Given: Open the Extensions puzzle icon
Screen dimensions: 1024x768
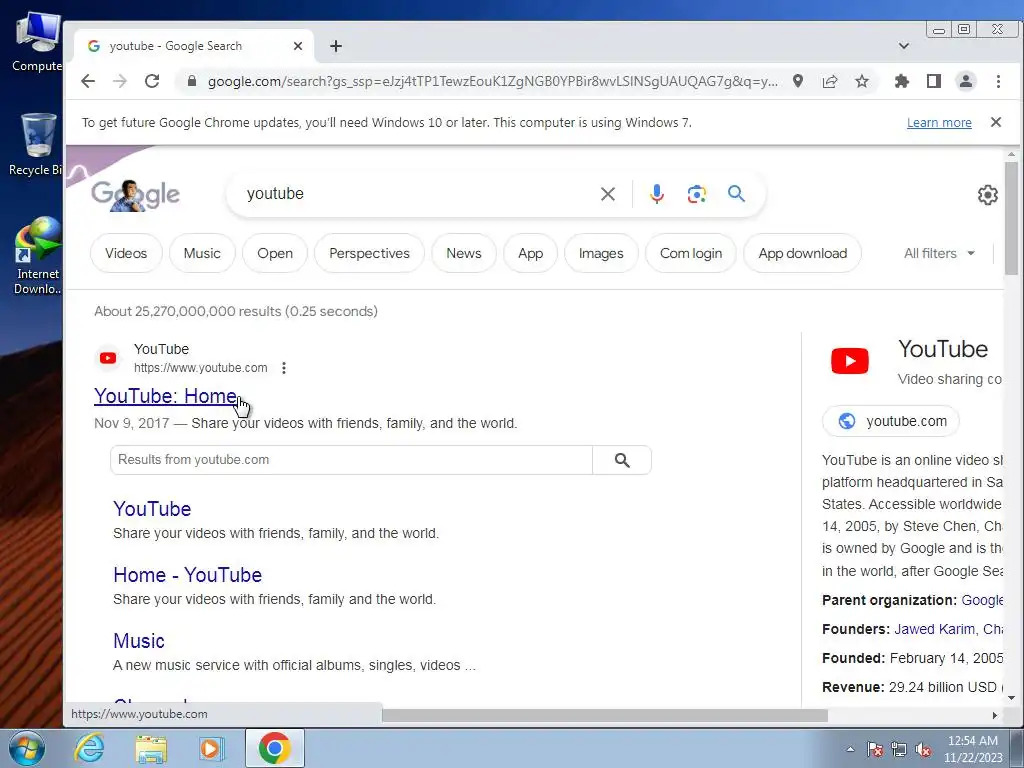Looking at the screenshot, I should tap(902, 81).
